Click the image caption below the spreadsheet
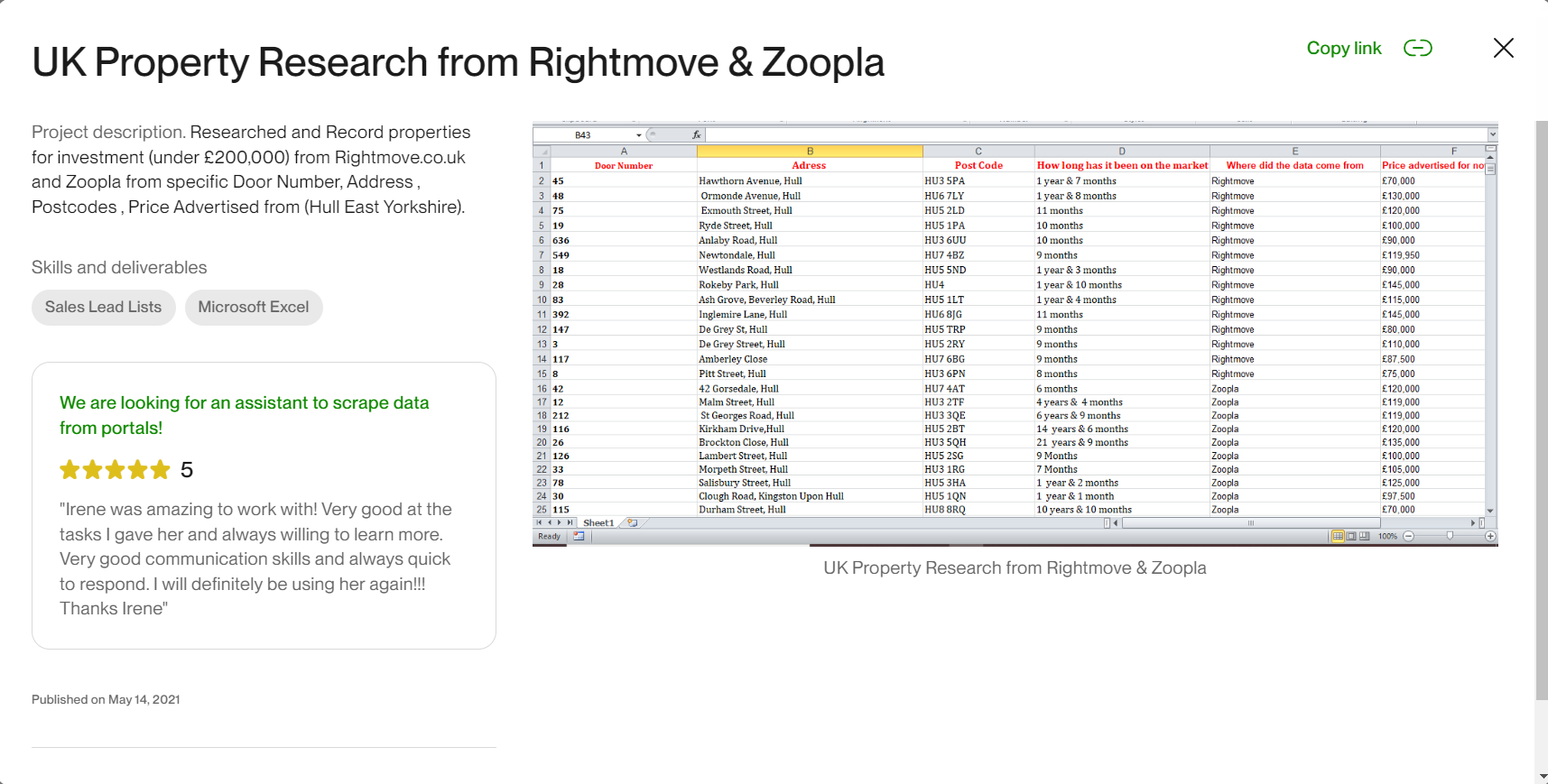The image size is (1548, 784). [1015, 567]
